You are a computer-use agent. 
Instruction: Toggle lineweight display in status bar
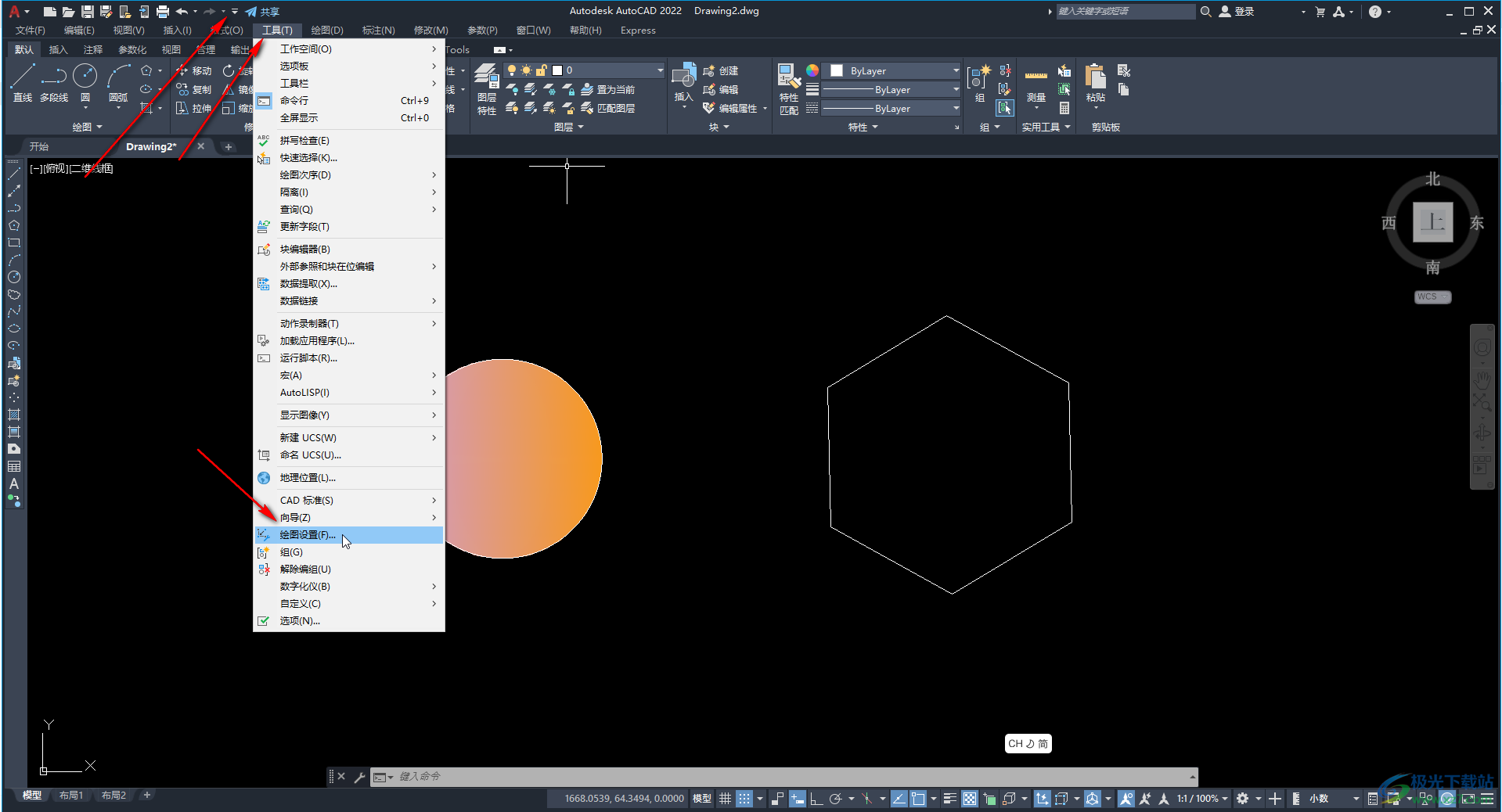(x=950, y=799)
